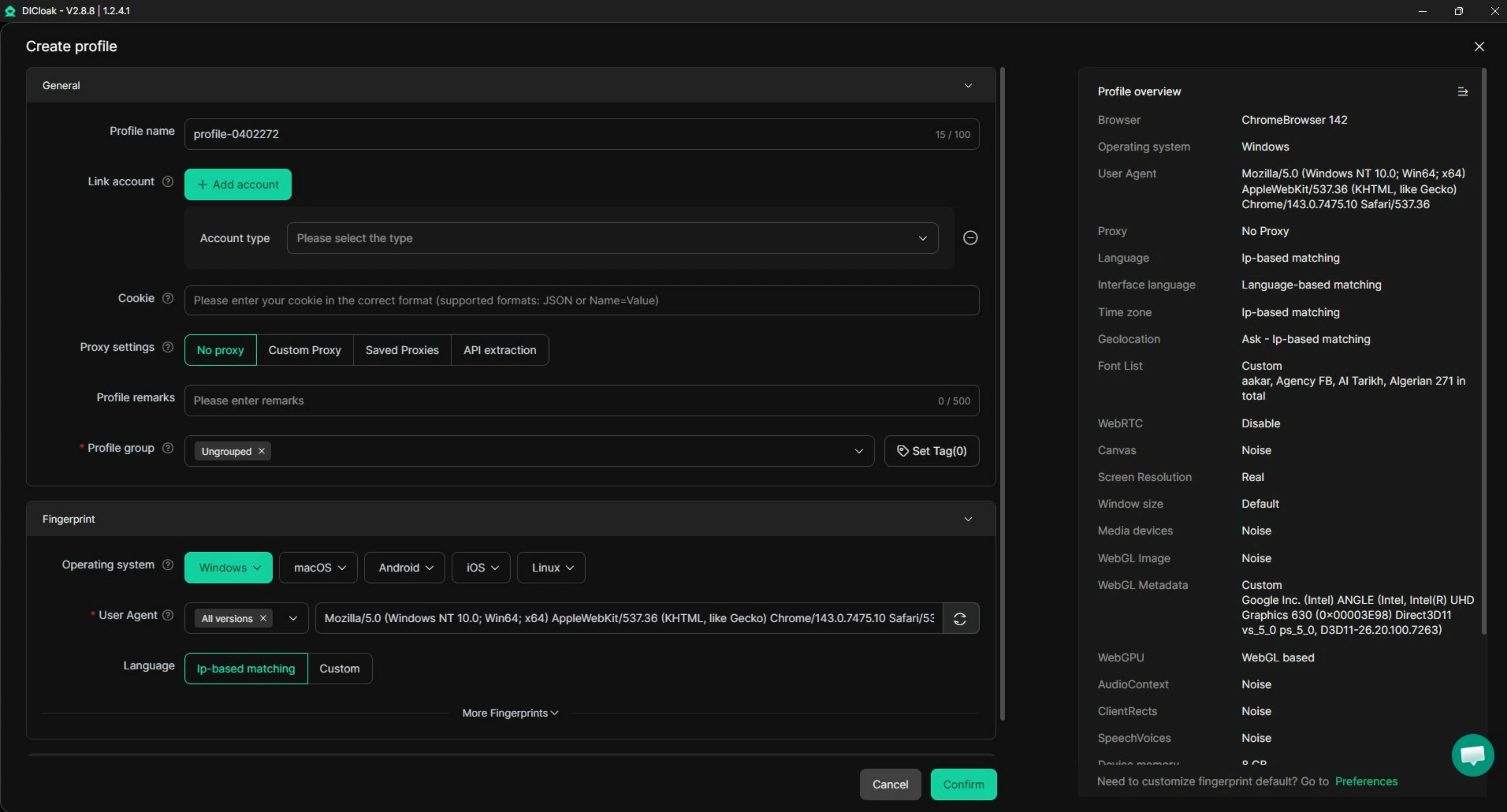This screenshot has height=812, width=1507.
Task: Click the refresh User Agent icon
Action: pyautogui.click(x=959, y=618)
